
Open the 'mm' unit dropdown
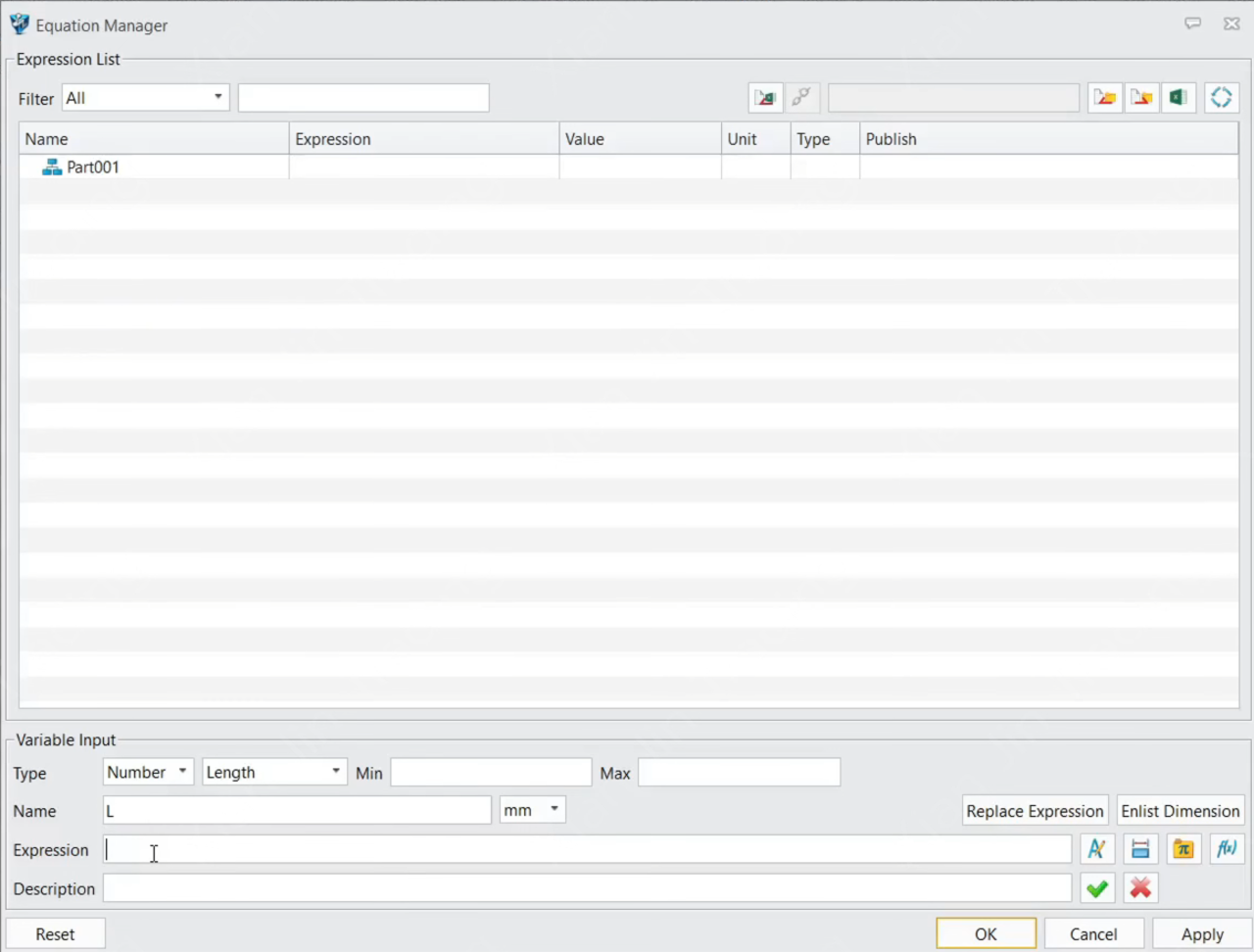click(x=532, y=810)
